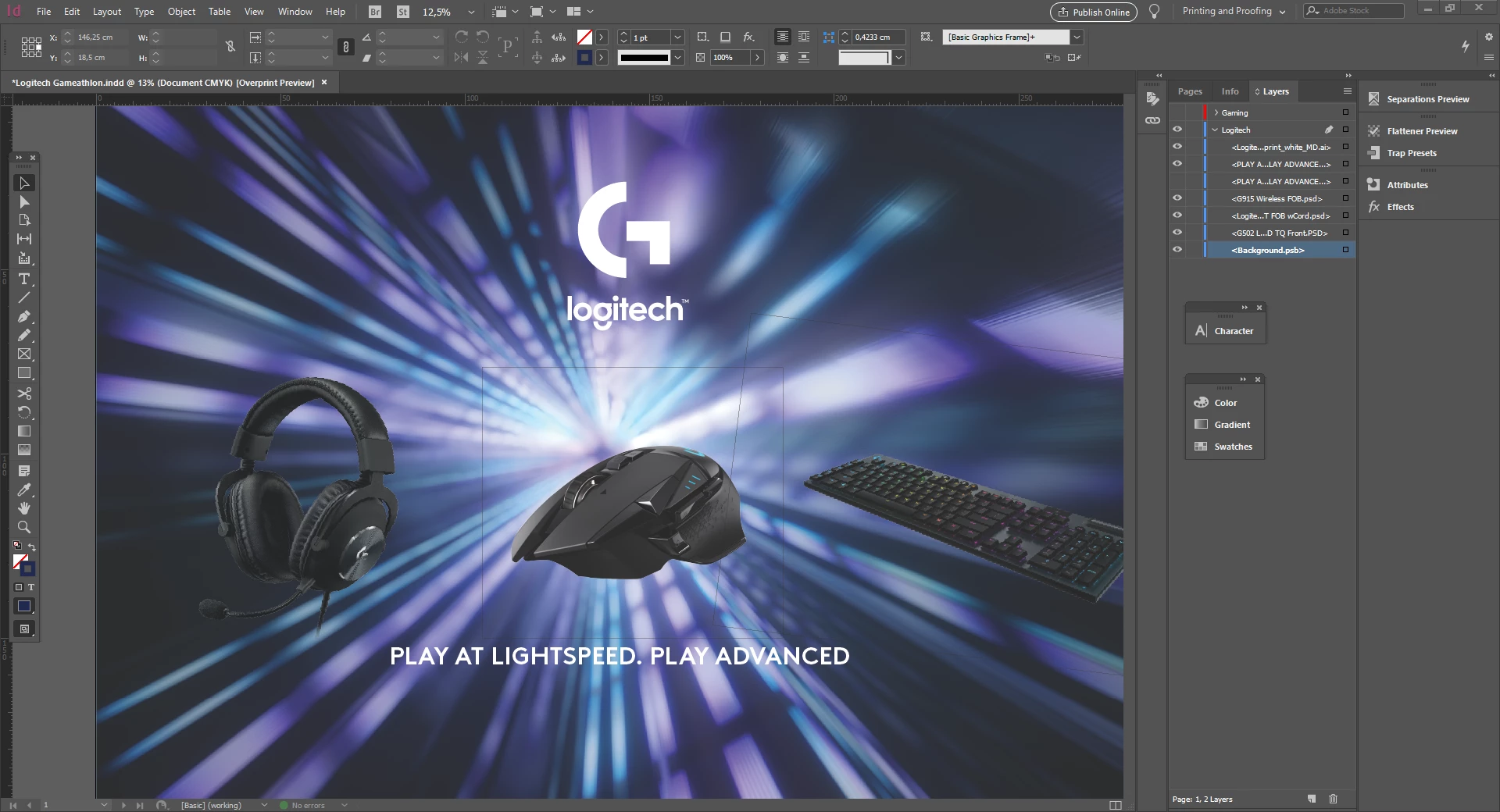Click the fill color swatch in control bar
This screenshot has width=1500, height=812.
point(584,37)
